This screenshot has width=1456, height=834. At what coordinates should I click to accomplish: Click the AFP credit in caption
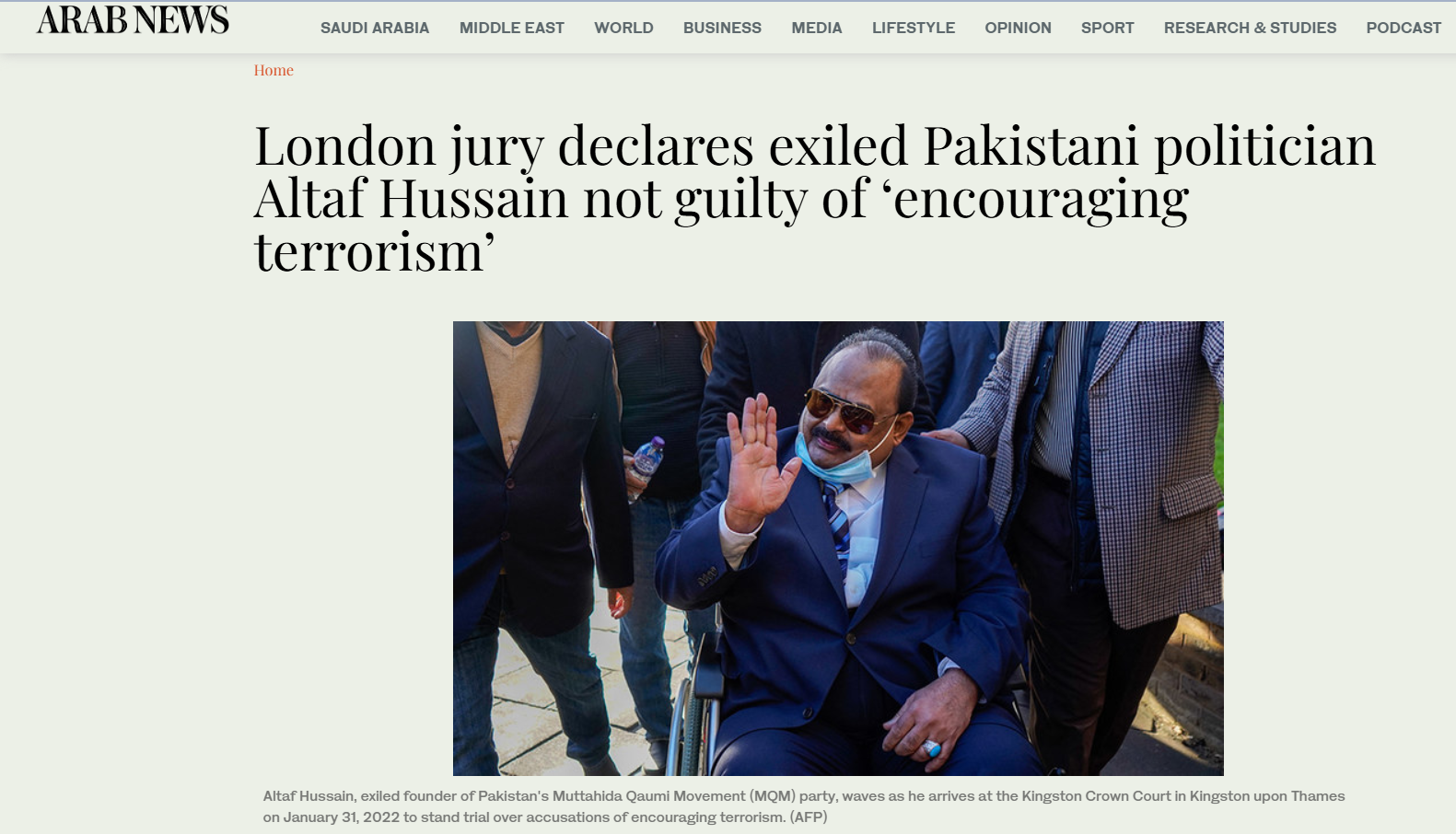(809, 817)
